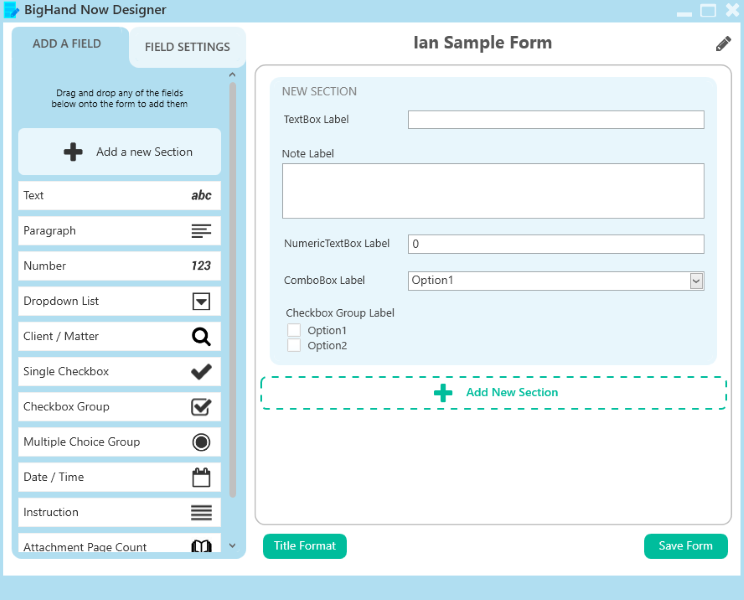Click into the TextBox Label input
This screenshot has height=600, width=744.
pos(556,120)
